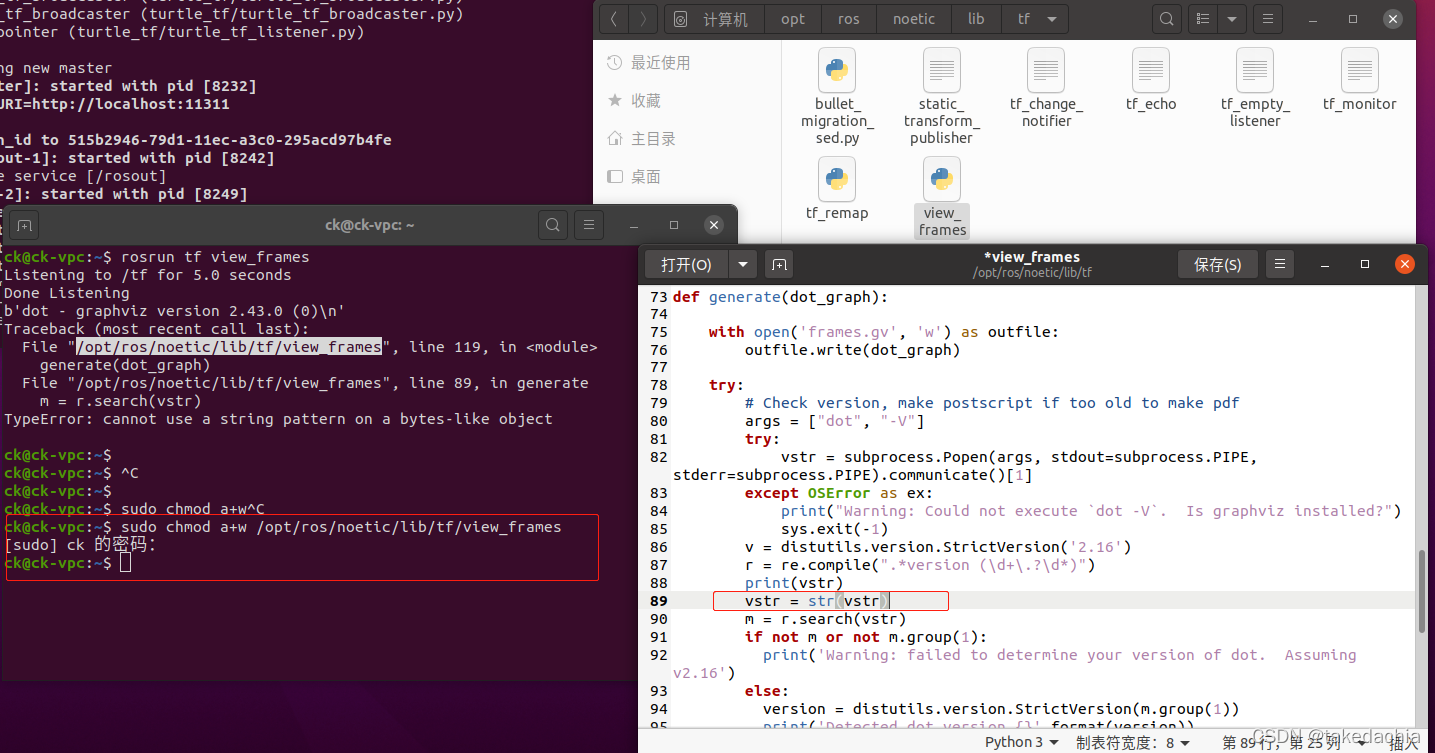Click line 90 m = r.search(vstr)
The image size is (1435, 753).
(x=825, y=619)
